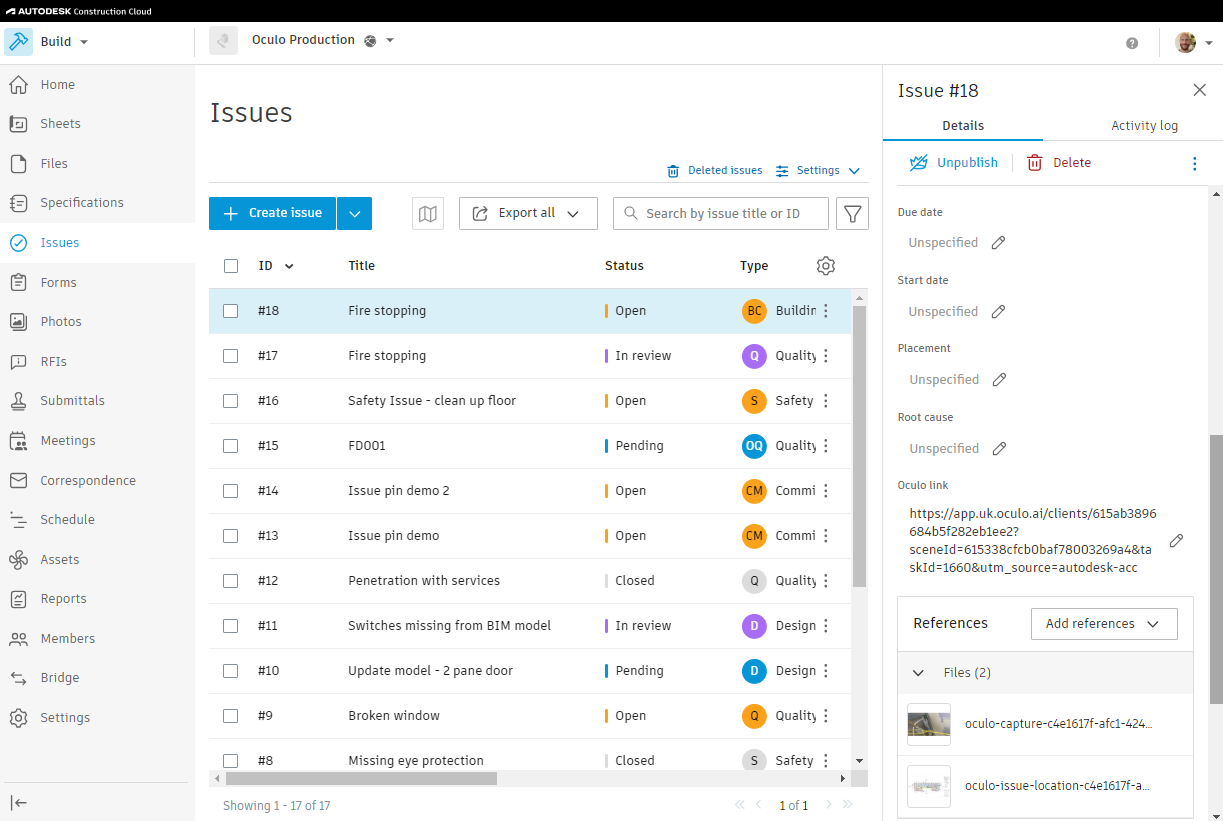Expand the Create issue split arrow
This screenshot has height=821, width=1223.
[355, 213]
